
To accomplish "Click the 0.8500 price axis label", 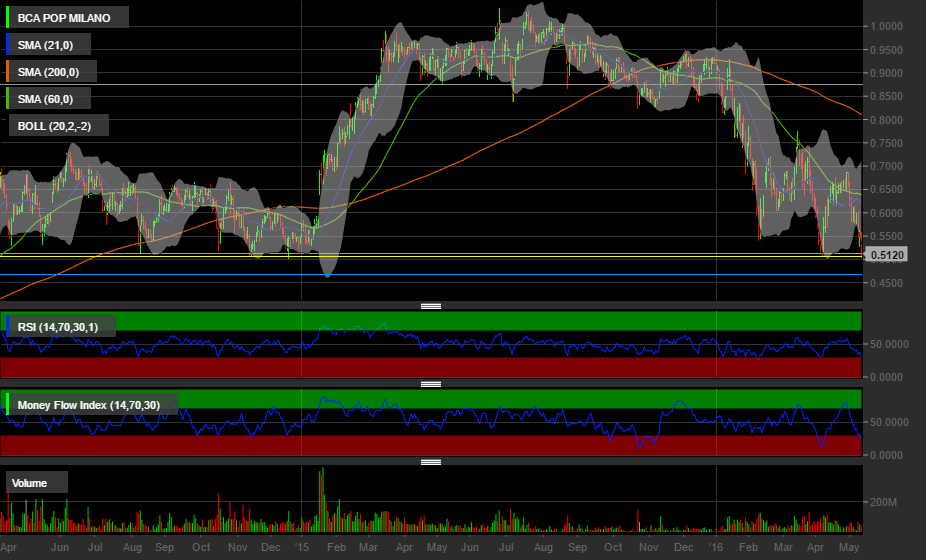I will [886, 96].
